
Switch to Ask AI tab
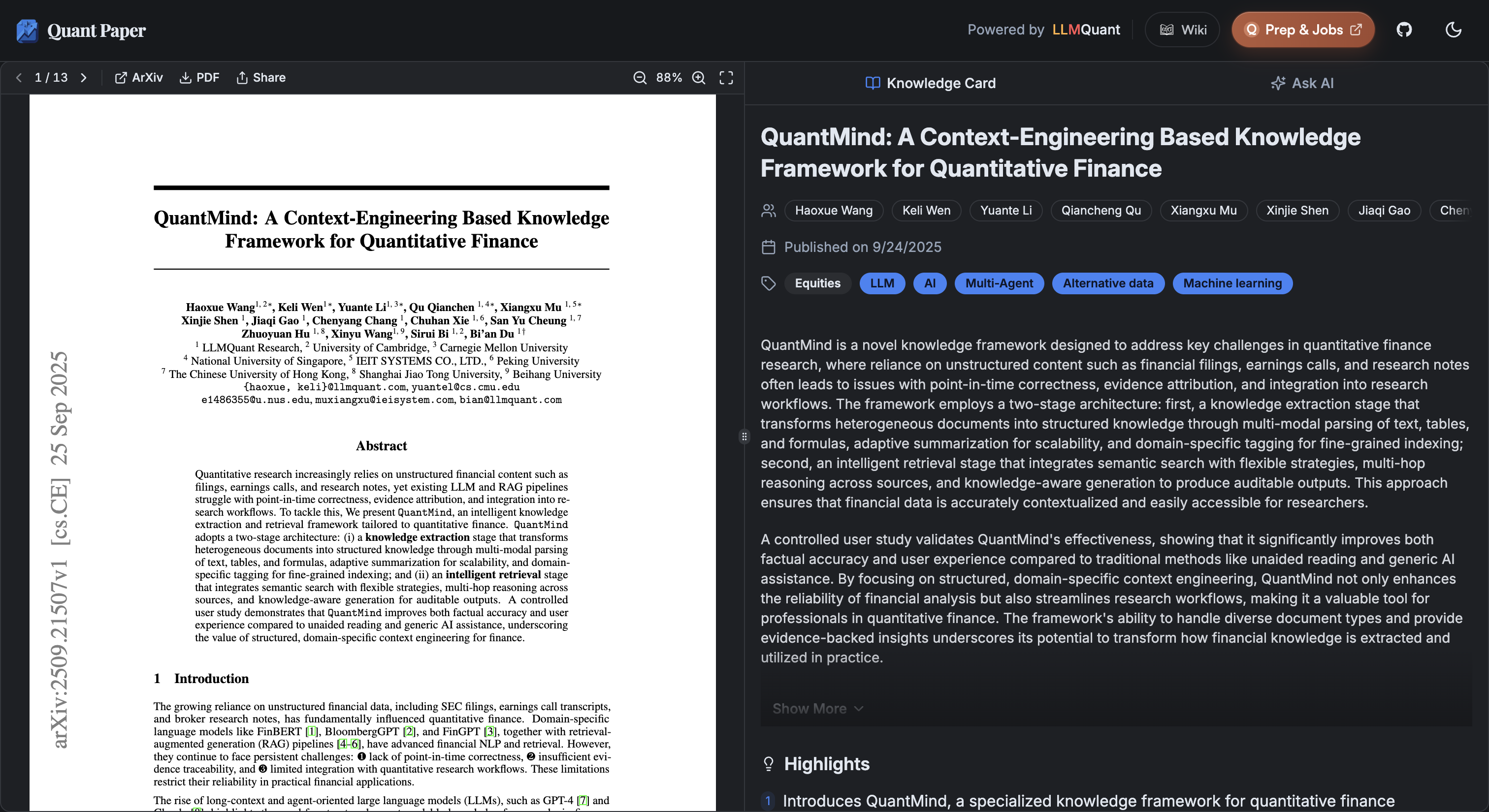[x=1302, y=83]
